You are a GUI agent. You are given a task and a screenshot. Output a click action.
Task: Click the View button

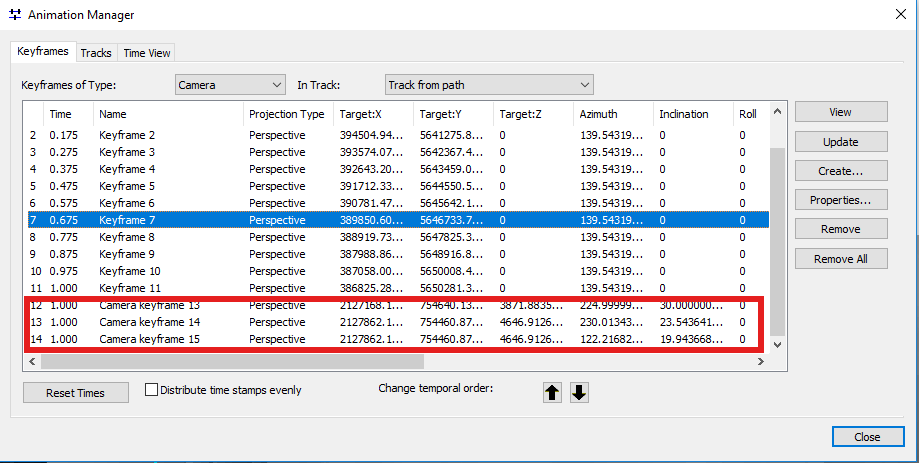[x=841, y=112]
